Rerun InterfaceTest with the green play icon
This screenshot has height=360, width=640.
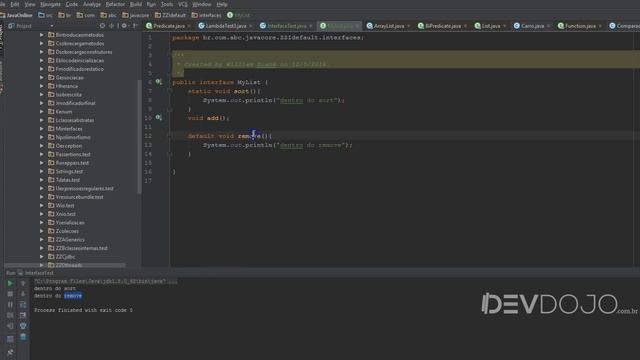click(x=10, y=283)
